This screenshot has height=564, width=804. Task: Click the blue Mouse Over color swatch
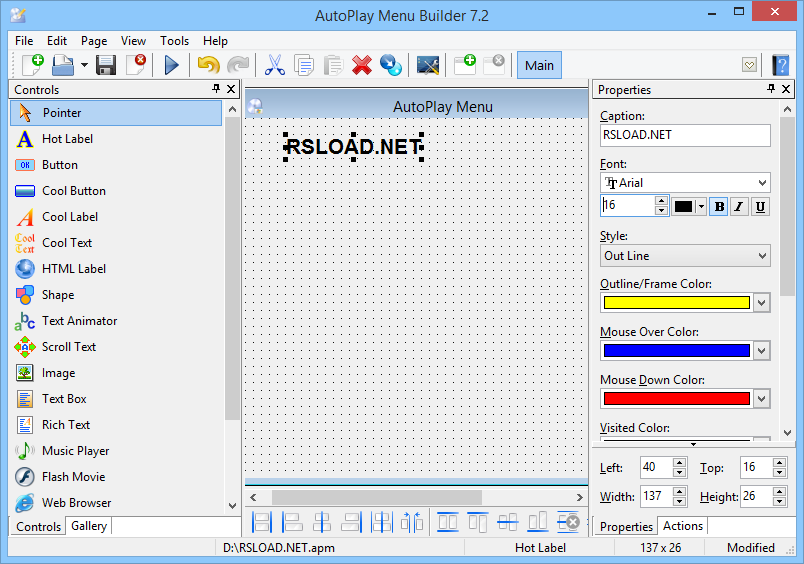coord(677,351)
